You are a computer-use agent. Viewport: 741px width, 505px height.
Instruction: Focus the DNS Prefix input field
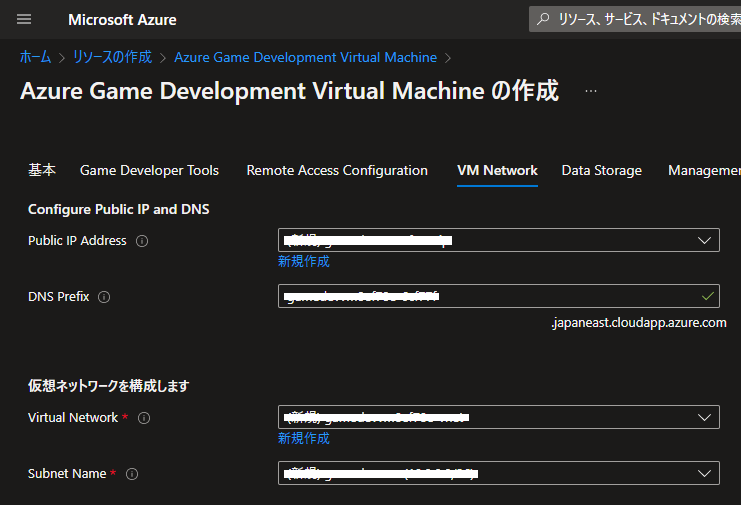[x=499, y=296]
